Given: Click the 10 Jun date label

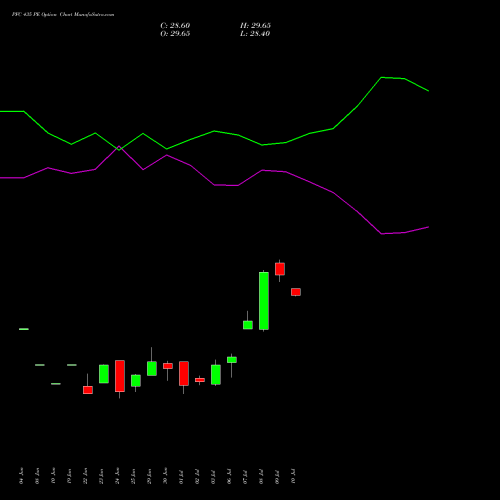Looking at the screenshot, I should coord(53,476).
